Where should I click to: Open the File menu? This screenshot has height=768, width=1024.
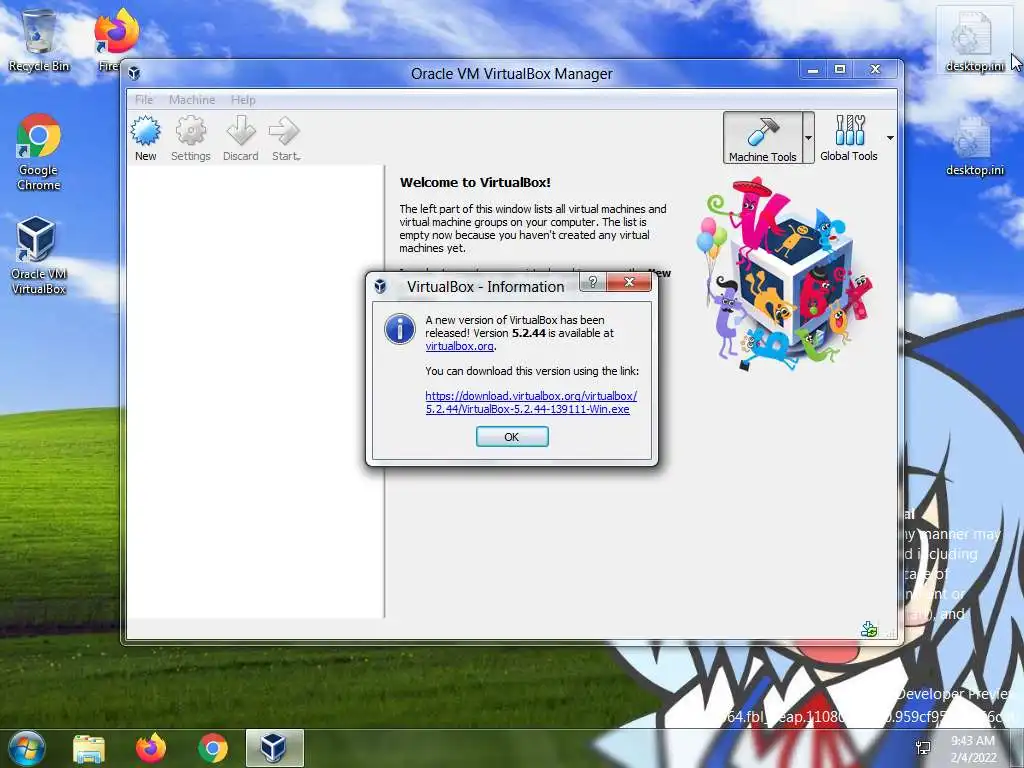pos(144,100)
